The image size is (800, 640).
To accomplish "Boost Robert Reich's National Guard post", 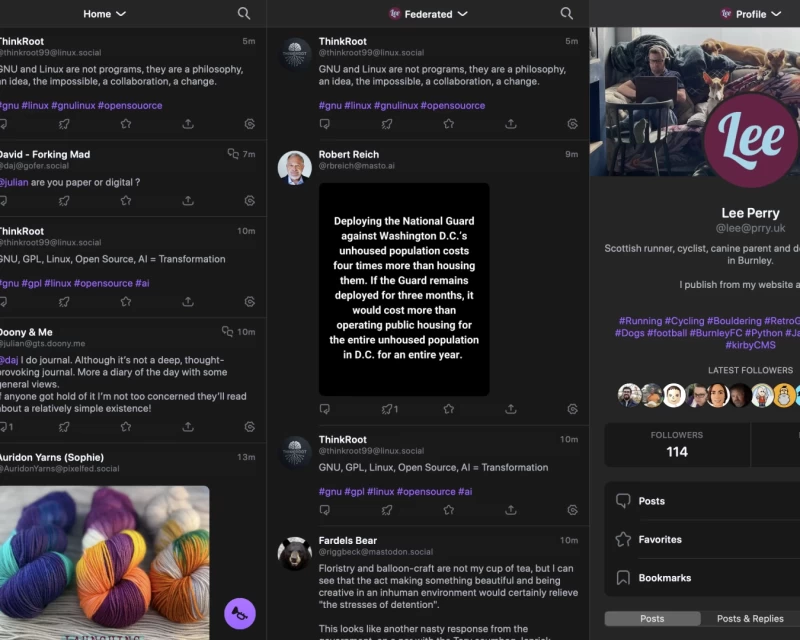I will [x=385, y=409].
